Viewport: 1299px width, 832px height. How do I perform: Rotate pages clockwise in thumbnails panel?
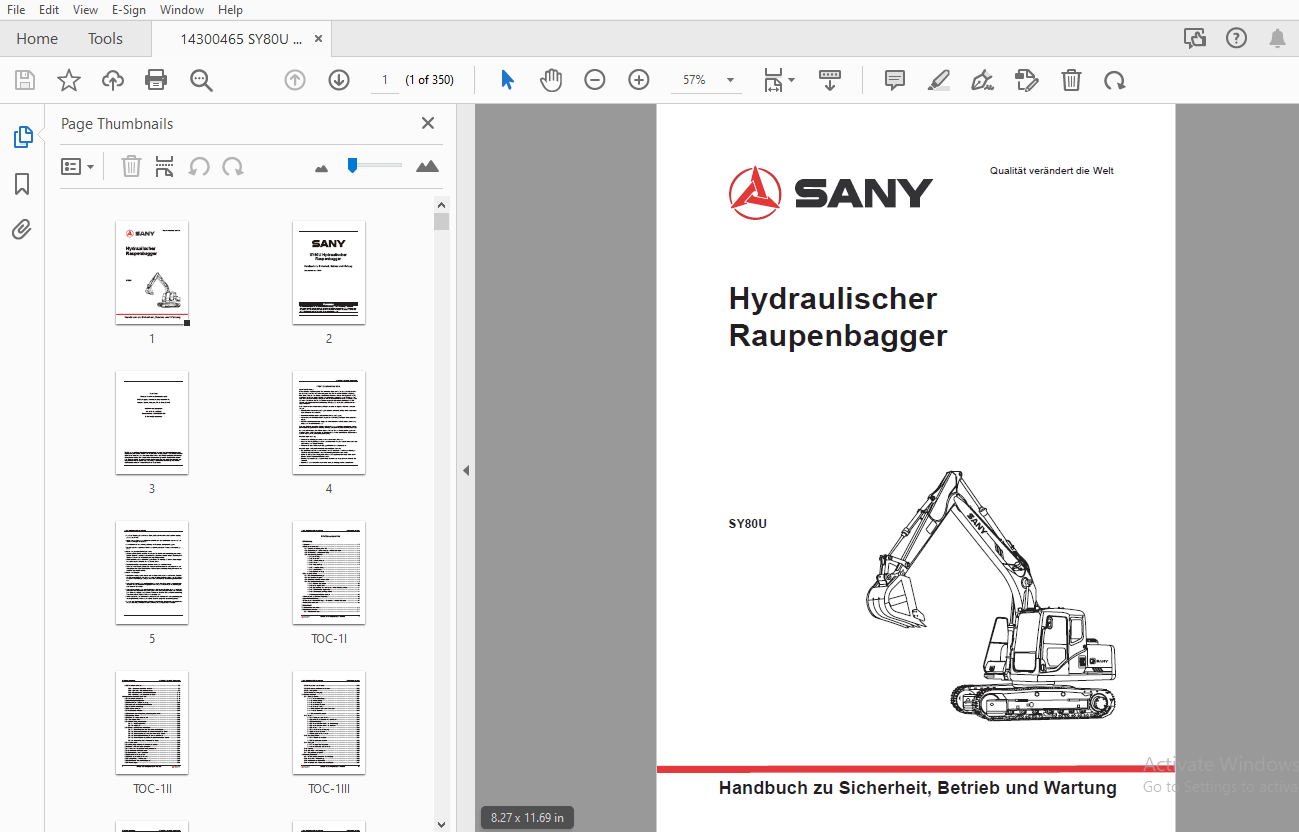pyautogui.click(x=233, y=166)
